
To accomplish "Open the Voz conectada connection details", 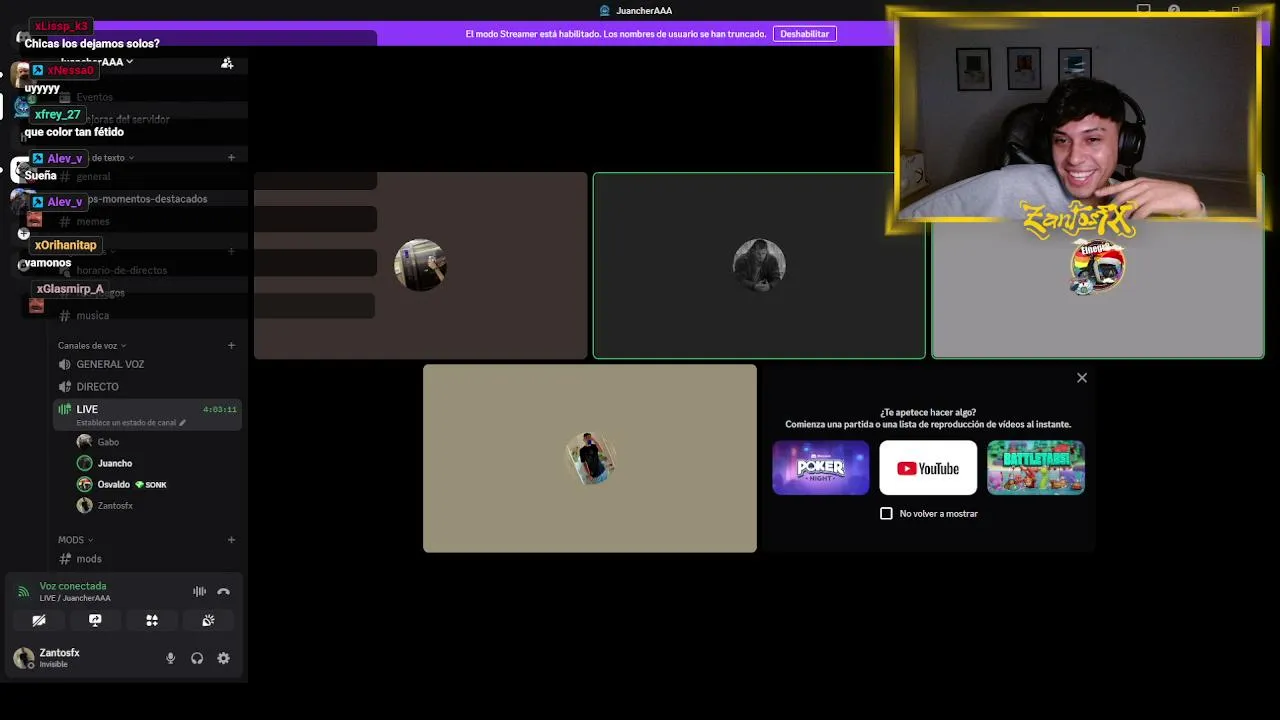I will (x=73, y=586).
